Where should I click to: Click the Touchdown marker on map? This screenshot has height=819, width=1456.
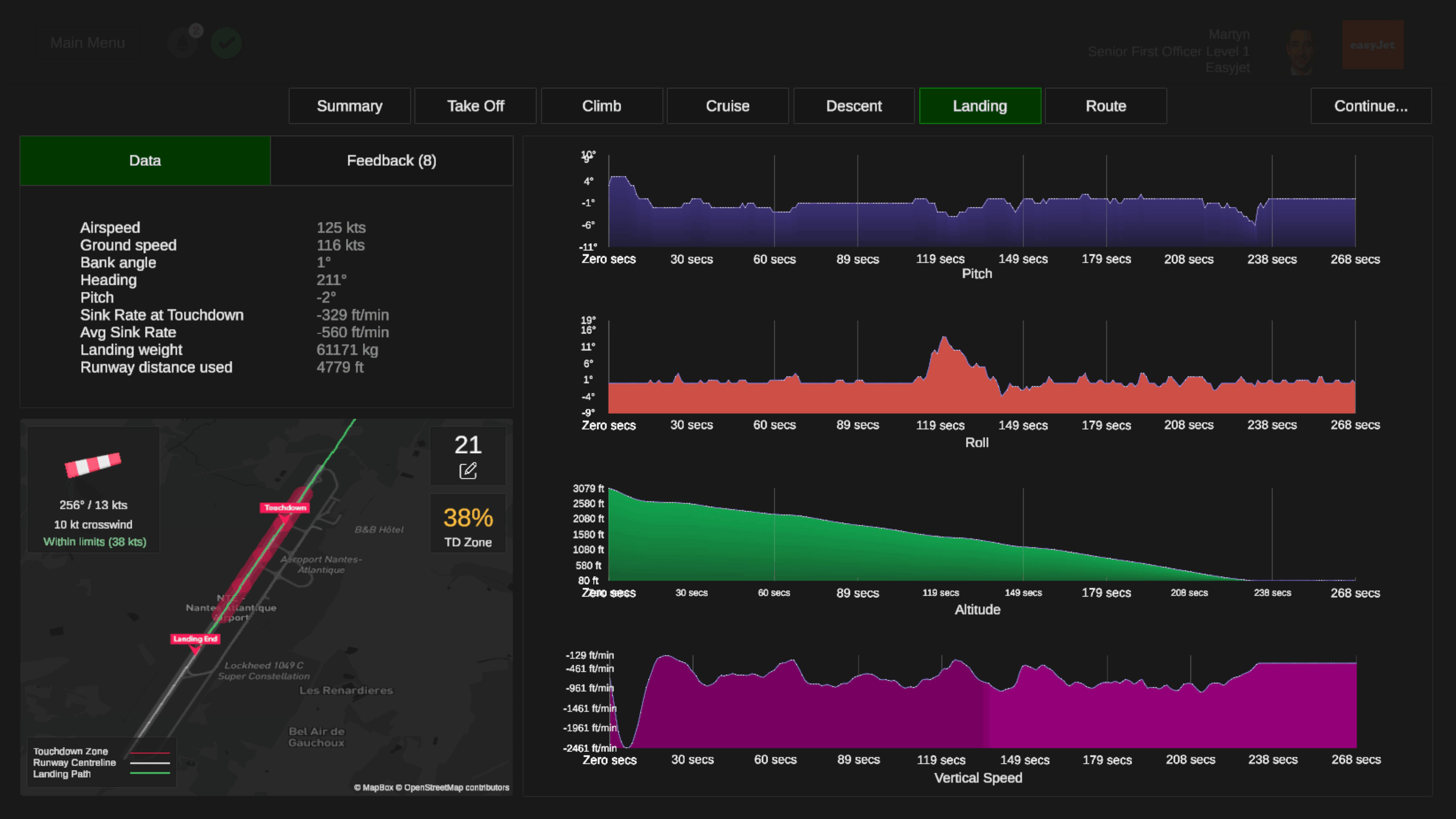click(285, 508)
